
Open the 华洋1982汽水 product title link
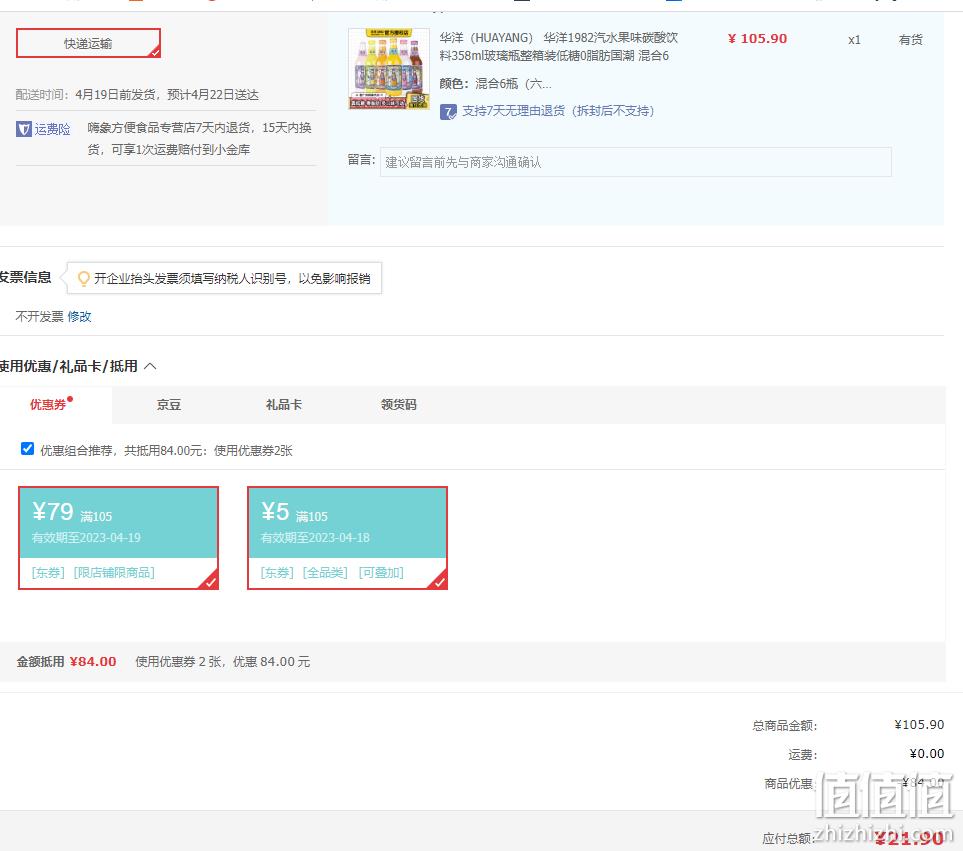tap(559, 47)
